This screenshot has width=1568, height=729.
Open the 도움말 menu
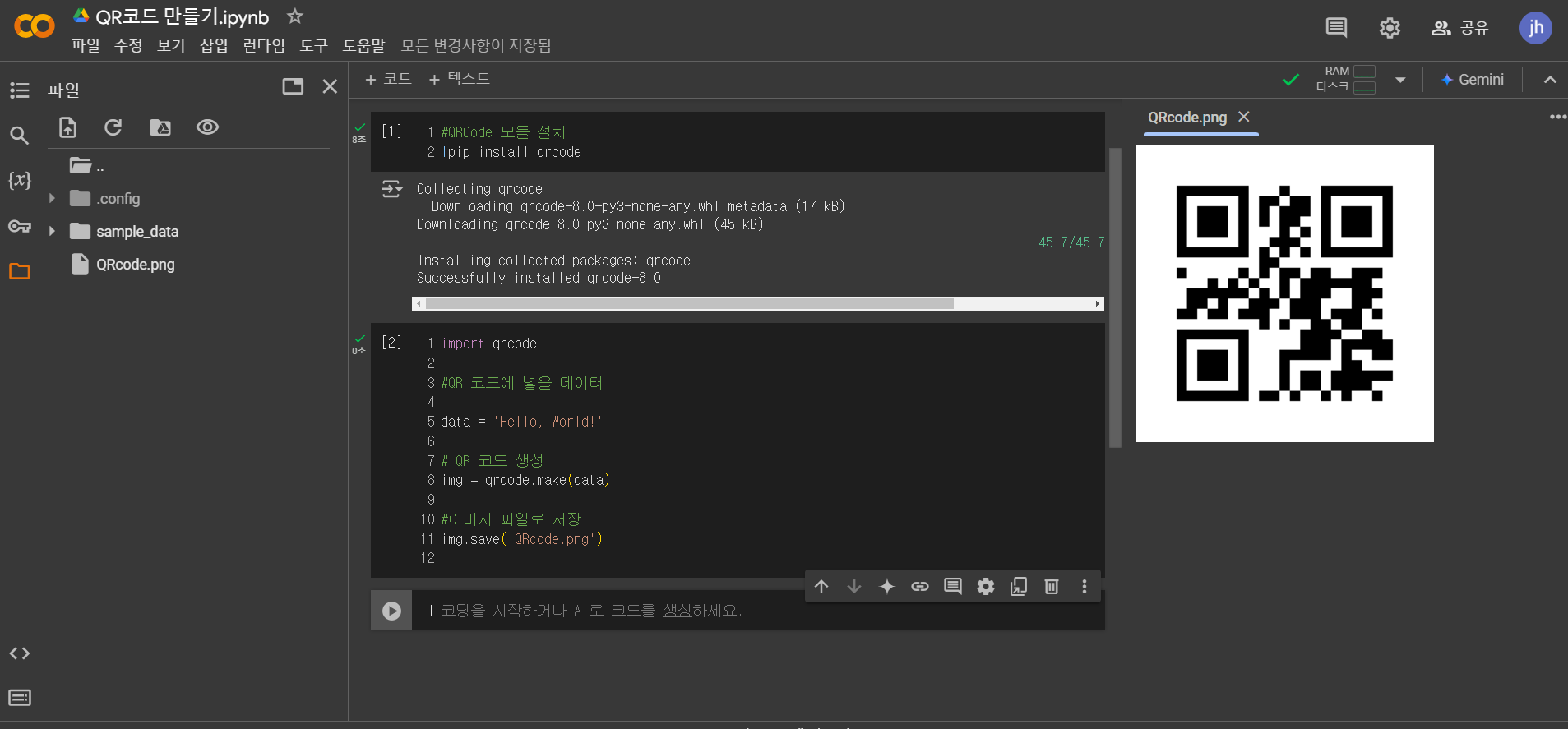[363, 46]
